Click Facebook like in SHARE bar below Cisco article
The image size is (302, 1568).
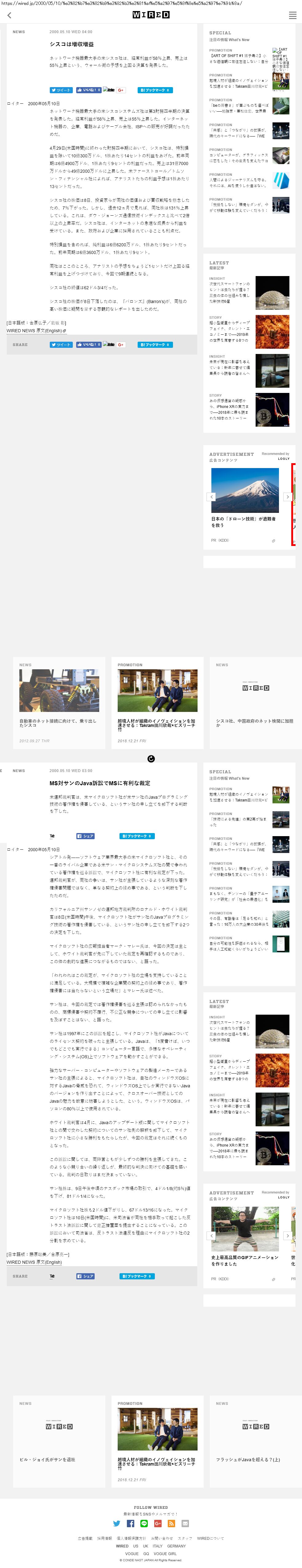coord(88,344)
